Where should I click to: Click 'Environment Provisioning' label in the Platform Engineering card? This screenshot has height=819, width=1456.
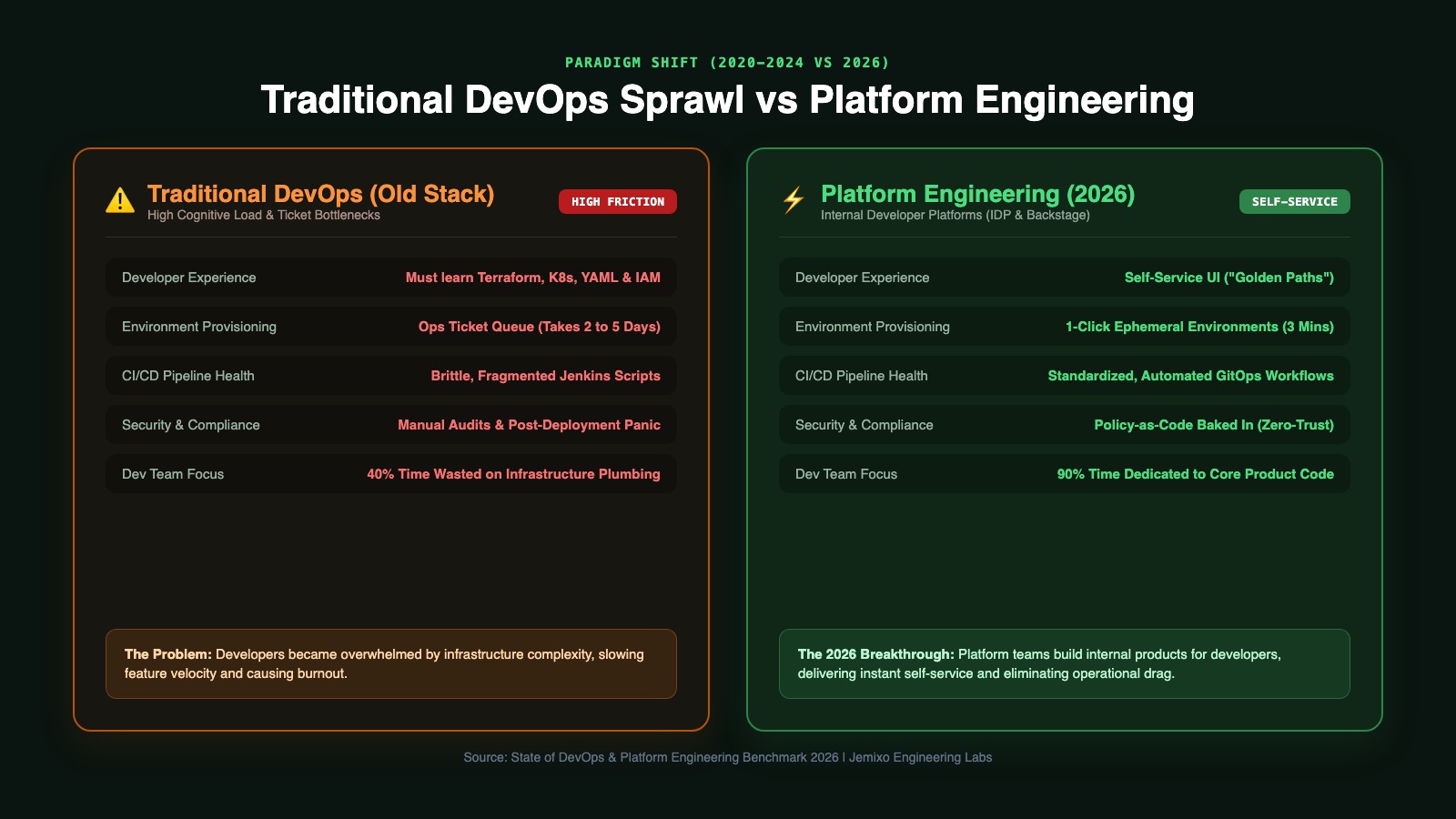pos(873,327)
